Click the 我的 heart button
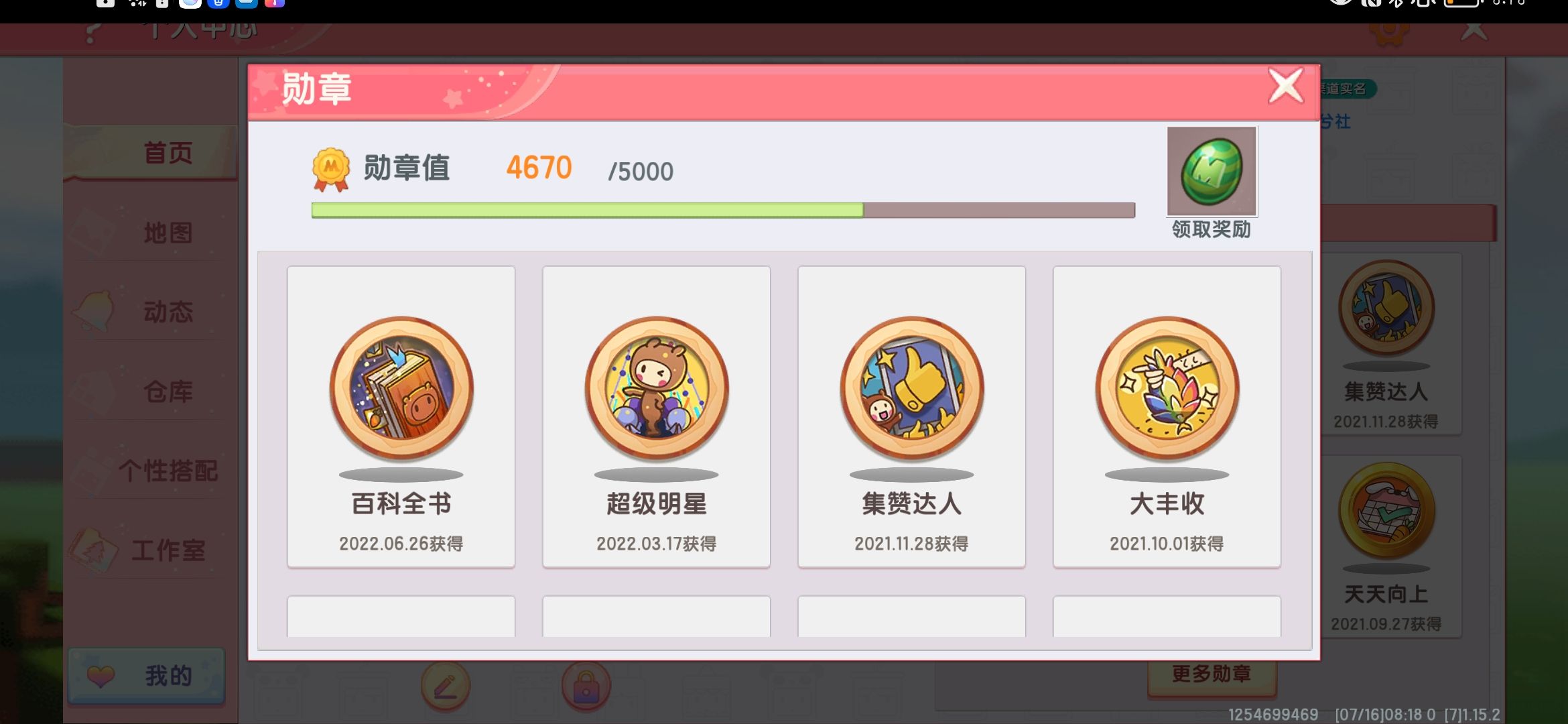 point(146,676)
